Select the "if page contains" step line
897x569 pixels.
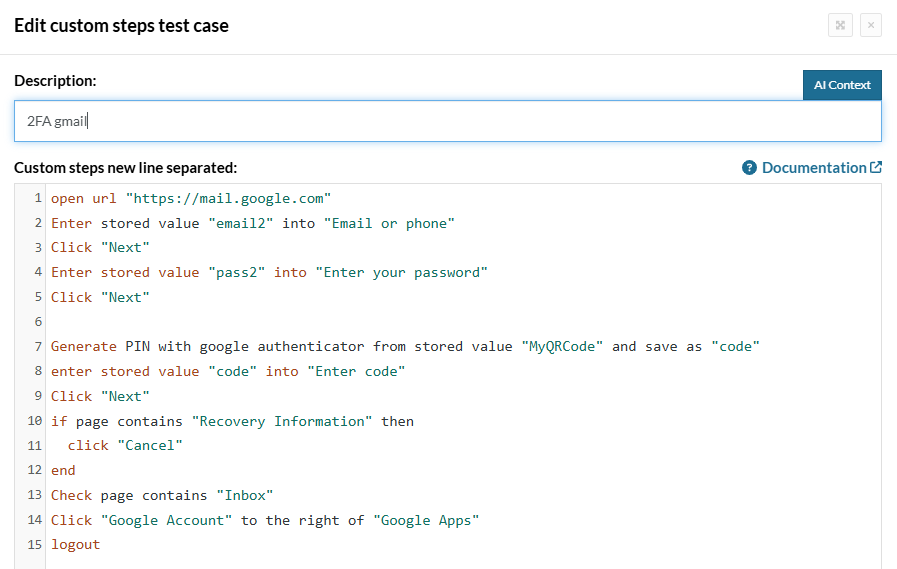232,422
